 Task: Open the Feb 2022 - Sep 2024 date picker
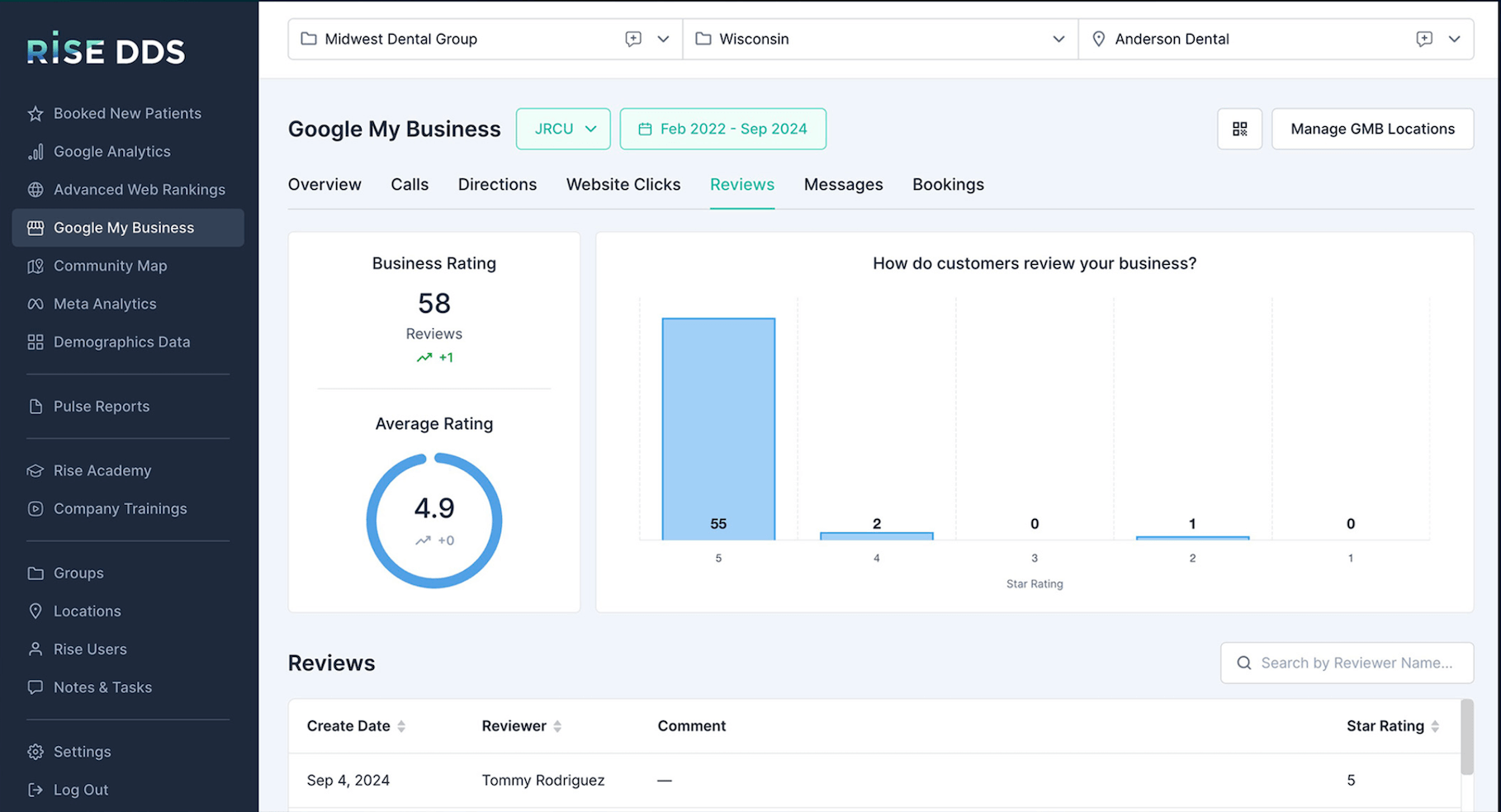(x=723, y=129)
